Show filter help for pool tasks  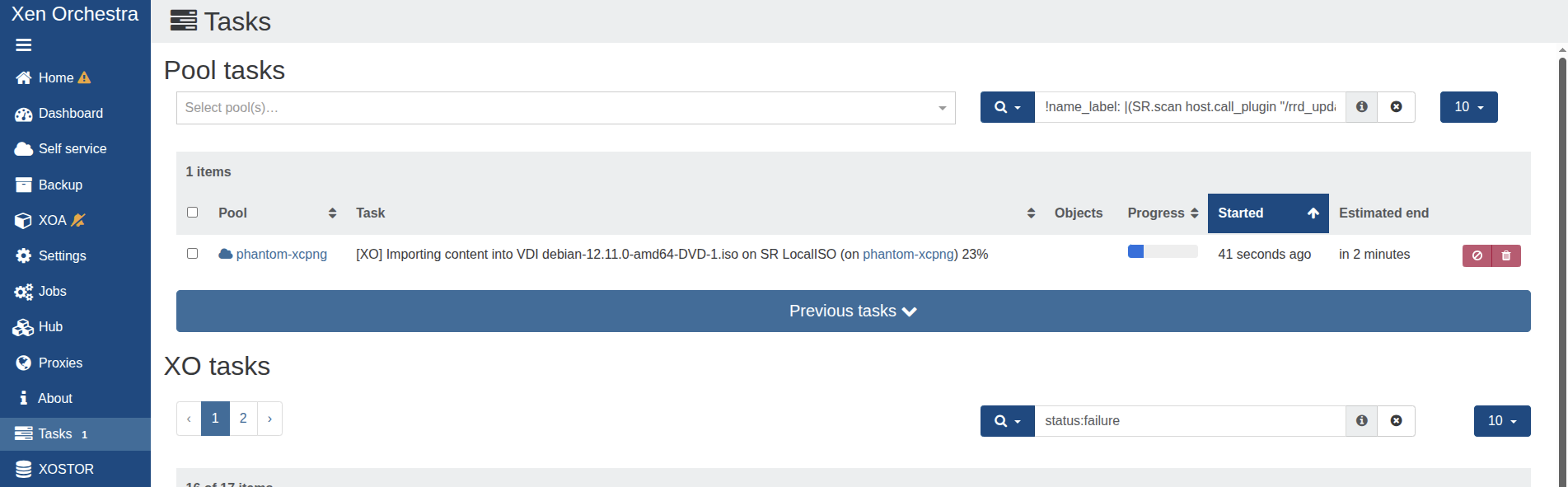click(1361, 107)
